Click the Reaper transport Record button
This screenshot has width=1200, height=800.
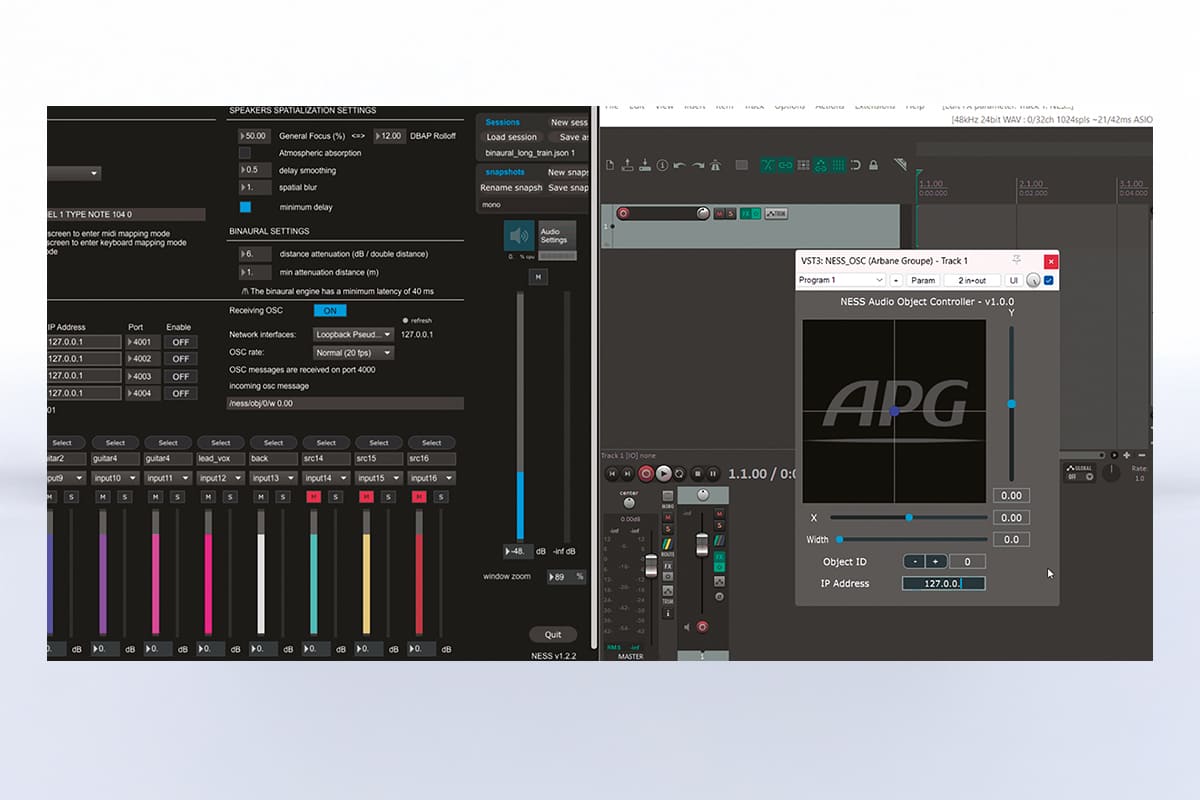point(646,473)
